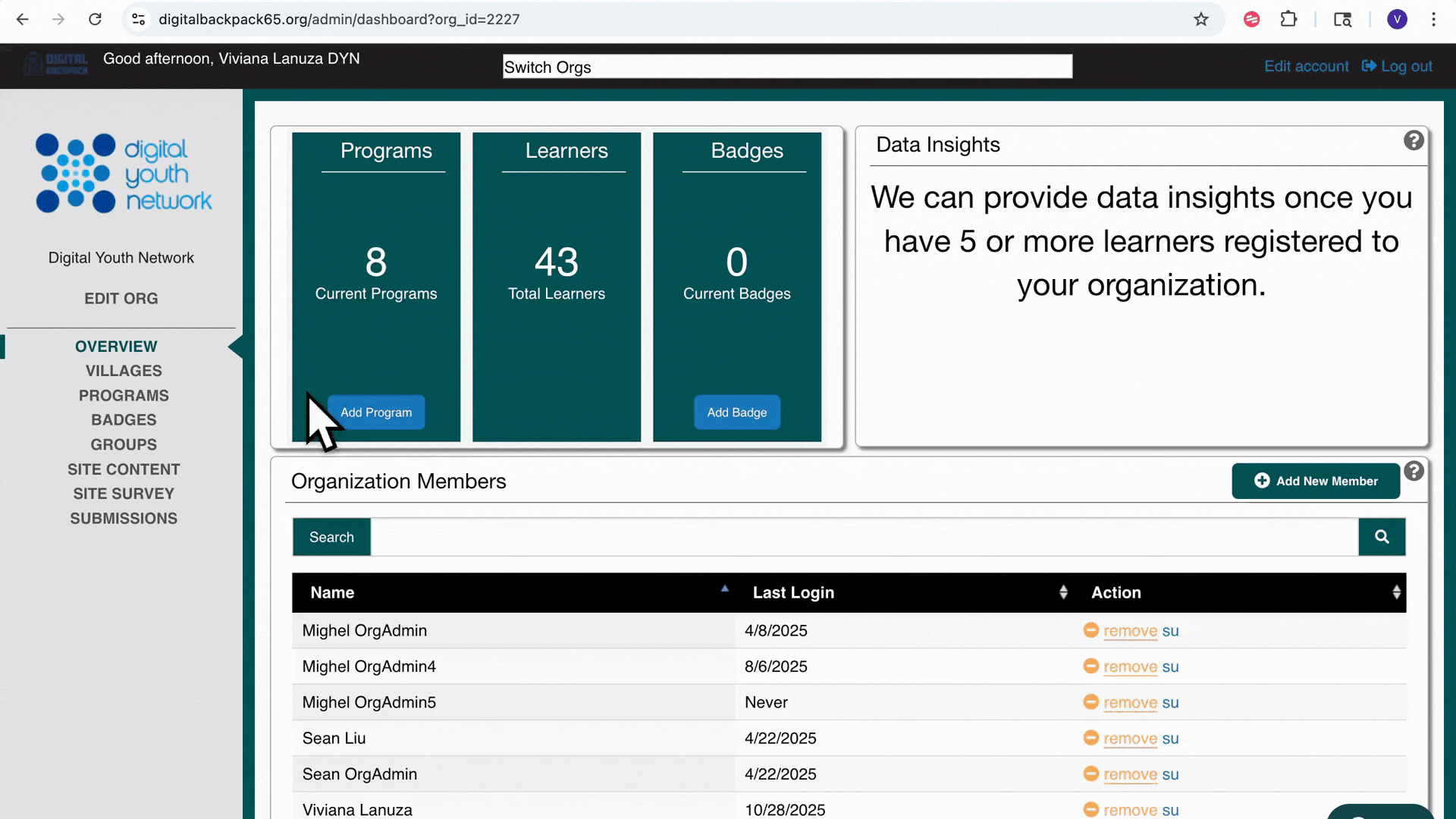Sort by Action column arrows
The image size is (1456, 819).
[x=1396, y=592]
